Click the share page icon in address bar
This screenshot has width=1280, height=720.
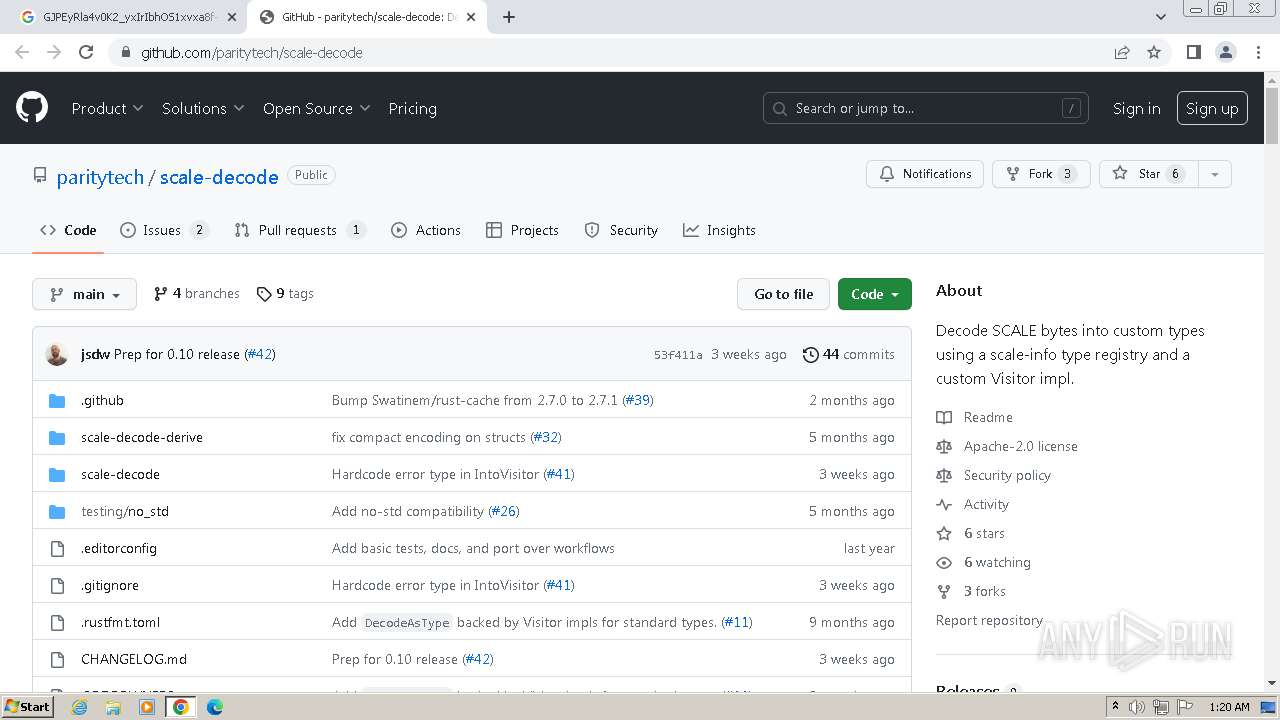pyautogui.click(x=1122, y=52)
